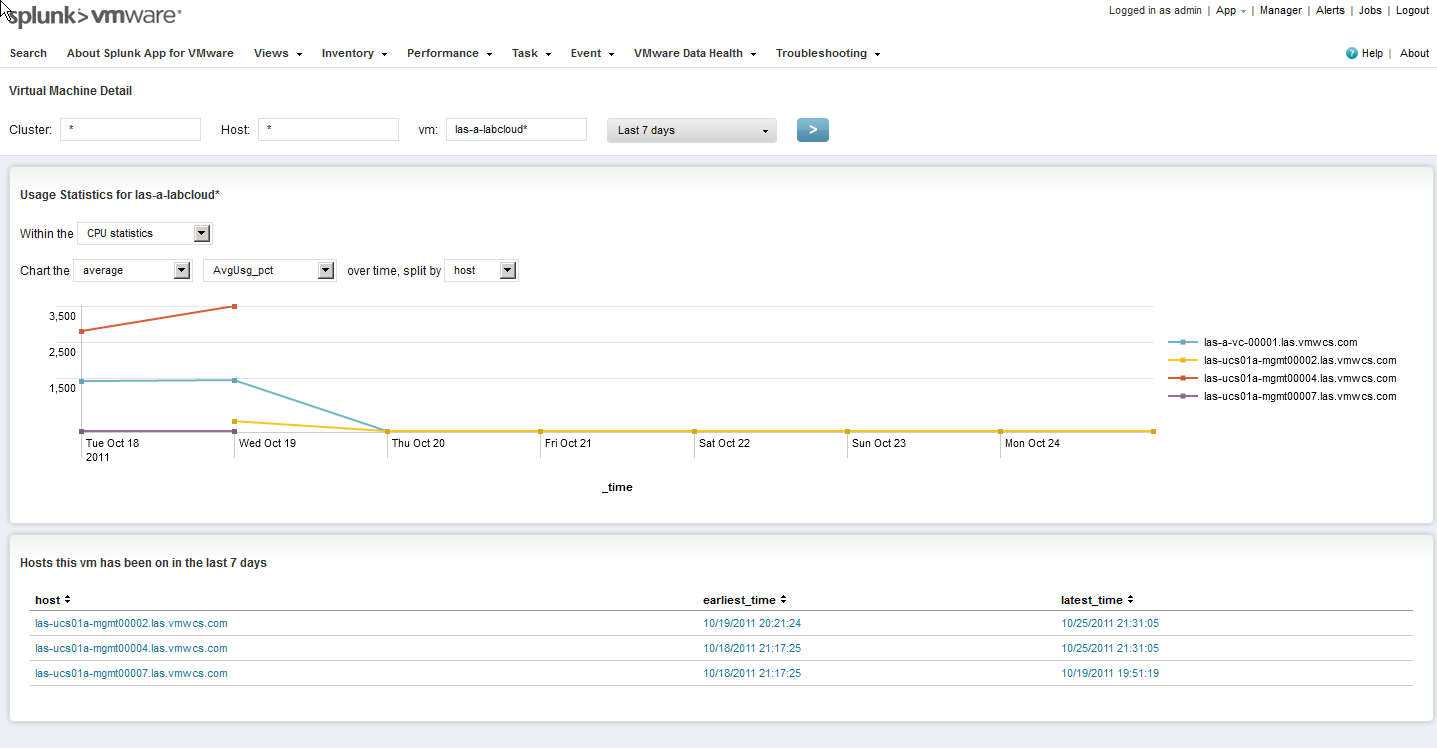Screen dimensions: 1437x748
Task: Open the Last 7 days time range picker
Action: [692, 130]
